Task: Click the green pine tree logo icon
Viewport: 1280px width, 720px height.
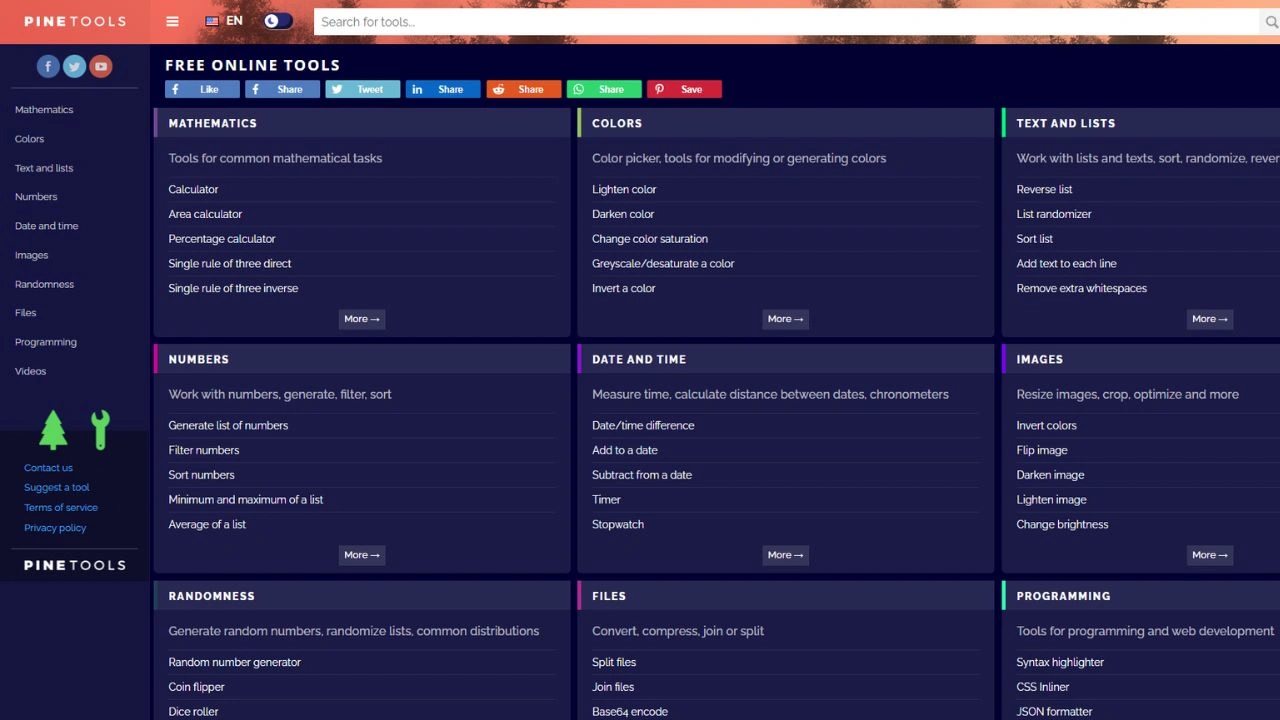Action: [53, 430]
